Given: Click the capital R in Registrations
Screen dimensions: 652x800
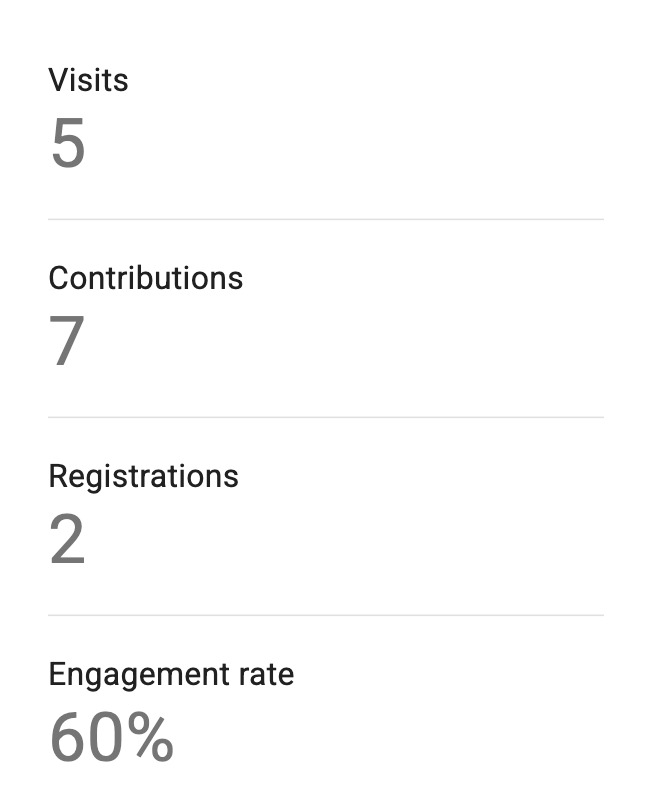Looking at the screenshot, I should coord(58,476).
